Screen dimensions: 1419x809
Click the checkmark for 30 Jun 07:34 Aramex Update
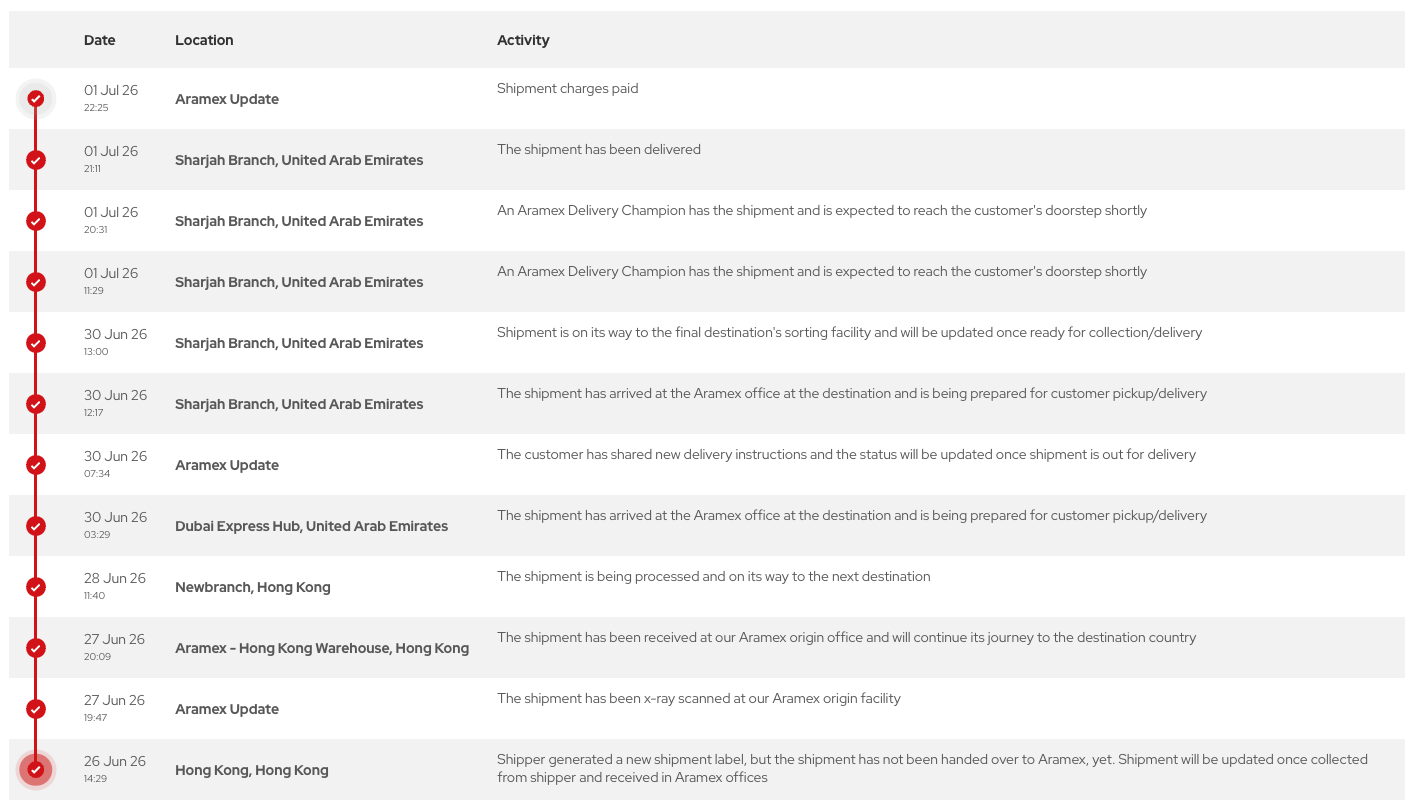[36, 465]
